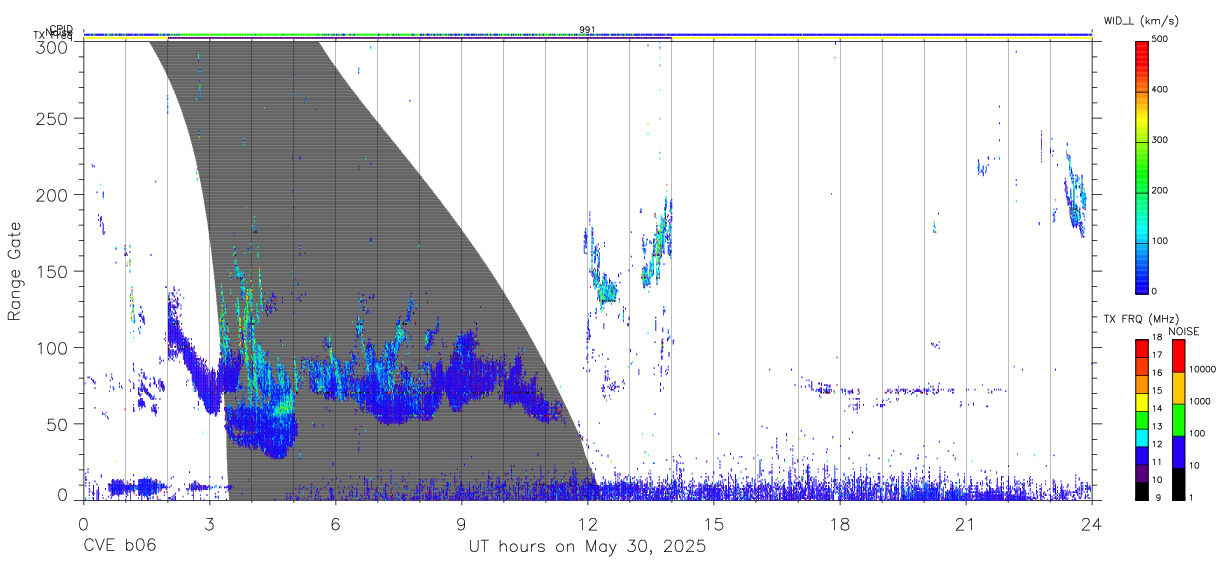Viewport: 1228px width, 567px height.
Task: Click the CPID label at top left
Action: pyautogui.click(x=60, y=29)
